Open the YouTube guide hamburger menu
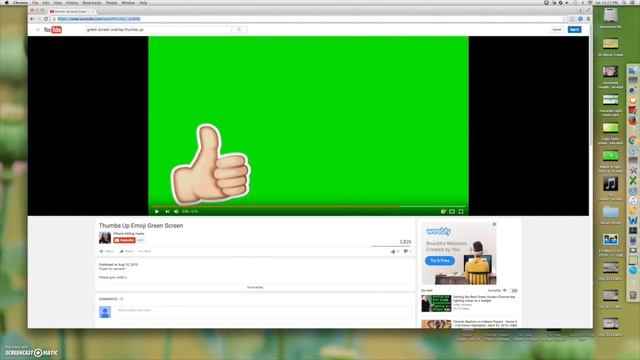Image resolution: width=640 pixels, height=360 pixels. coord(38,30)
